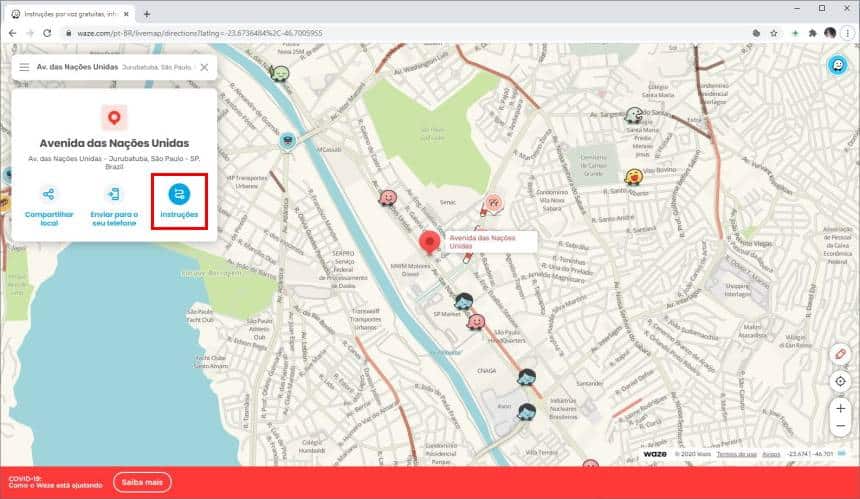Open Chrome three-dot menu
The image size is (860, 499).
point(847,33)
